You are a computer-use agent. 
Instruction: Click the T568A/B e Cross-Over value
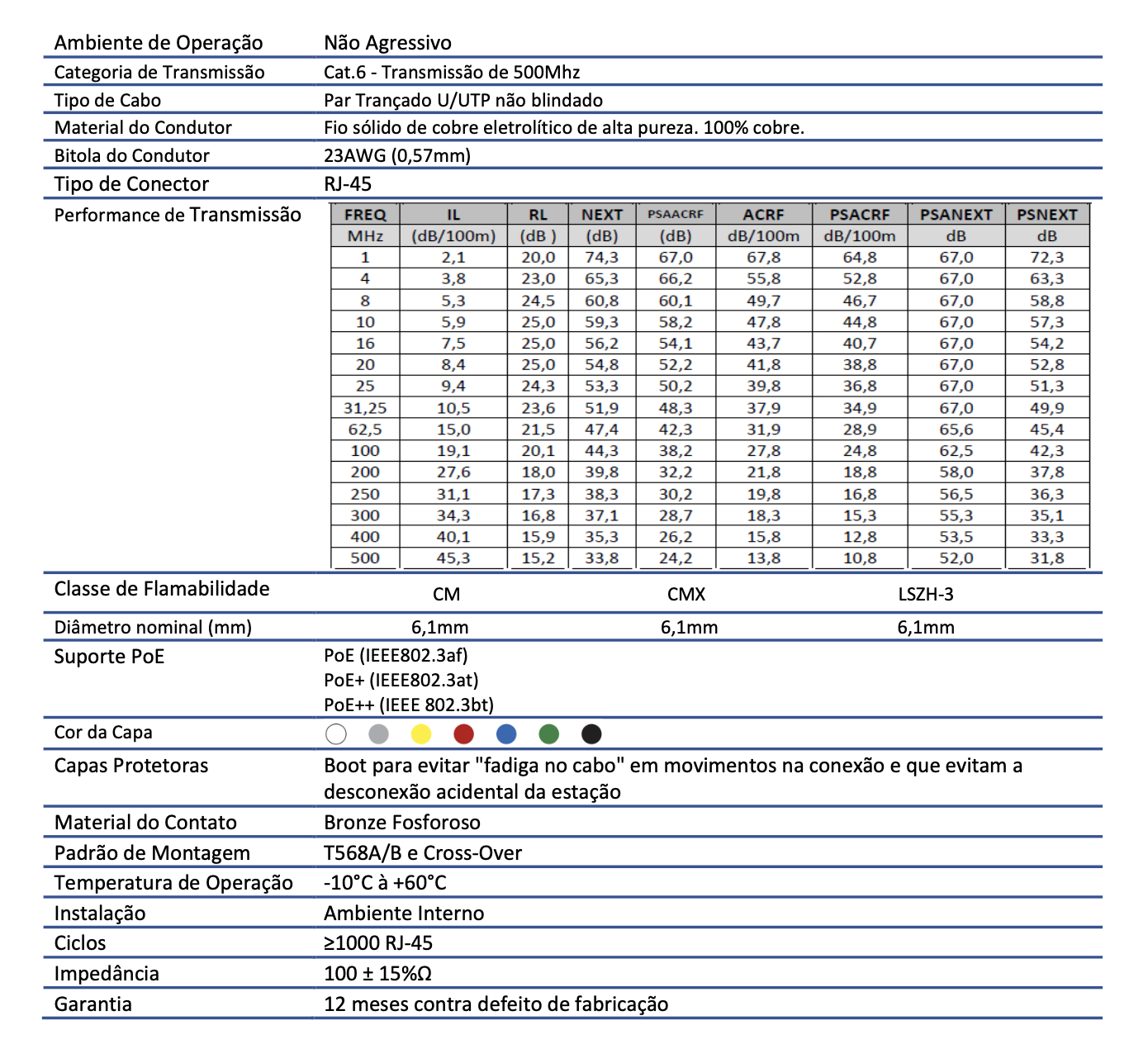423,853
